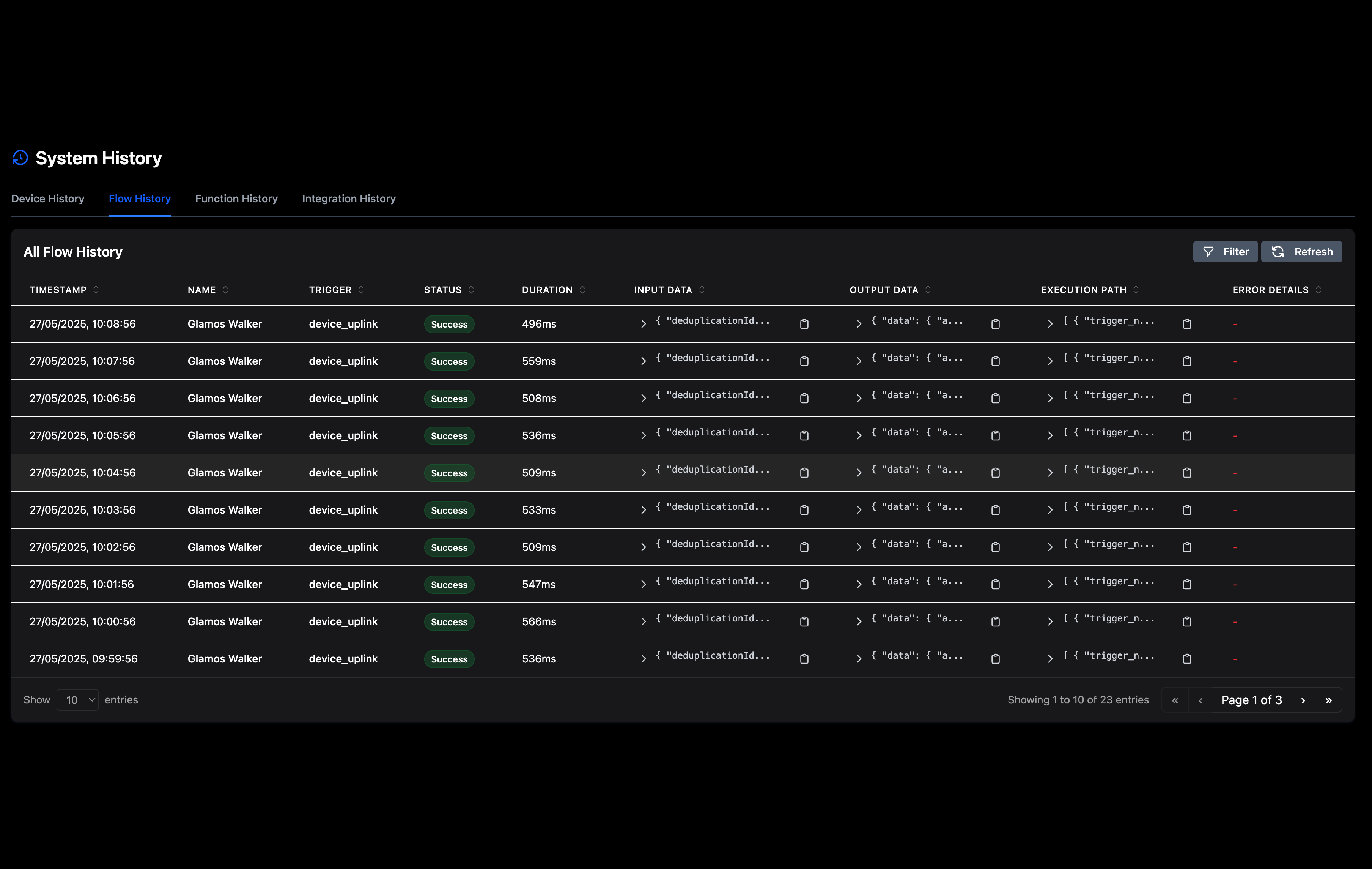Open the Filter options
Image resolution: width=1372 pixels, height=869 pixels.
(1226, 251)
